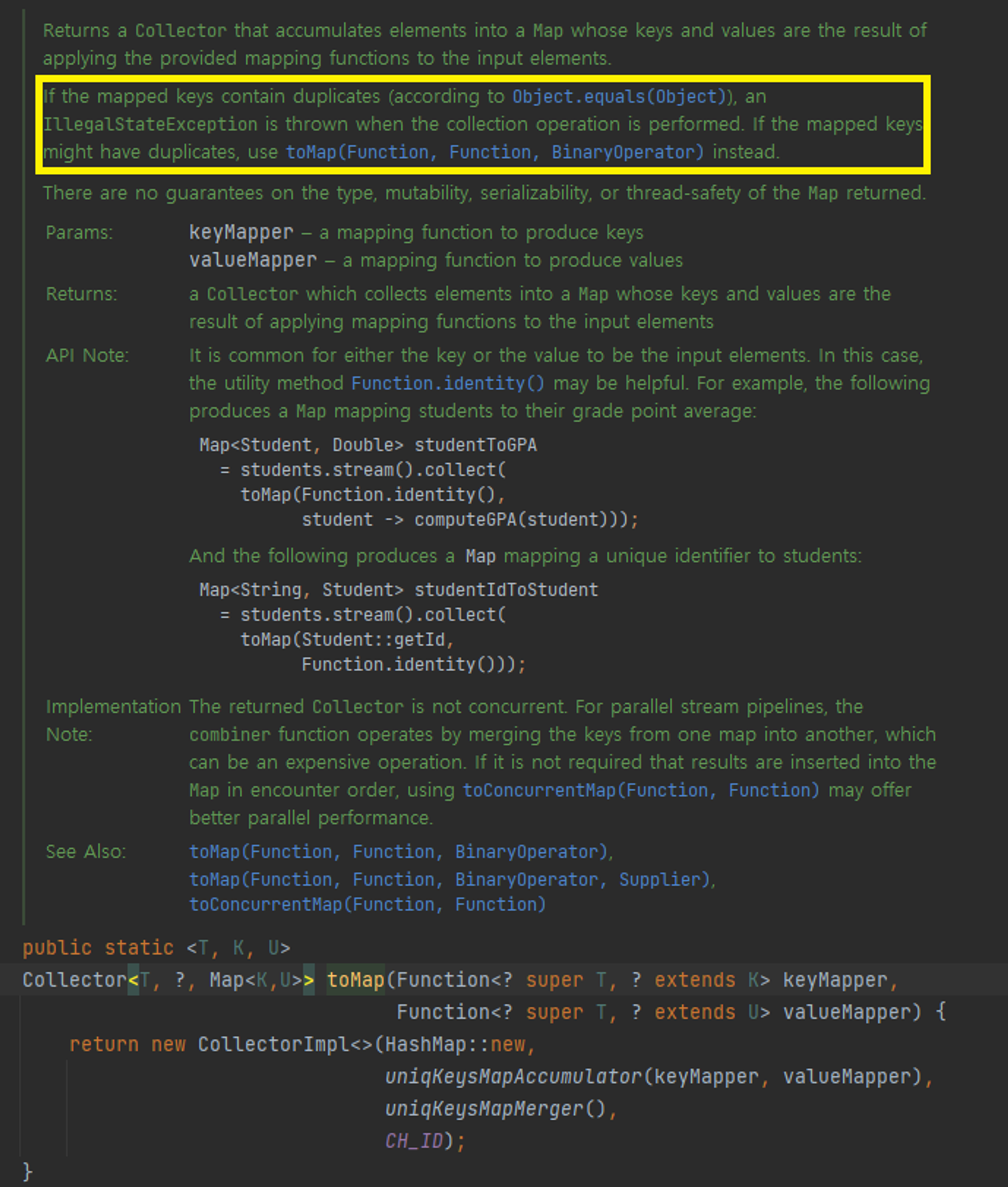Click the 'public' keyword of the method

point(57,947)
